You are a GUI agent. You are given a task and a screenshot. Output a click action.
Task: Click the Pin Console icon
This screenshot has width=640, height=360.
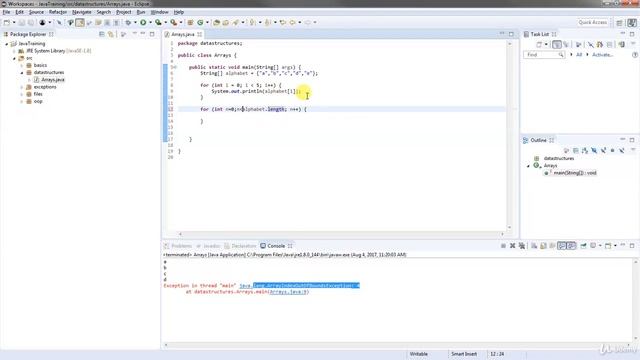click(584, 246)
